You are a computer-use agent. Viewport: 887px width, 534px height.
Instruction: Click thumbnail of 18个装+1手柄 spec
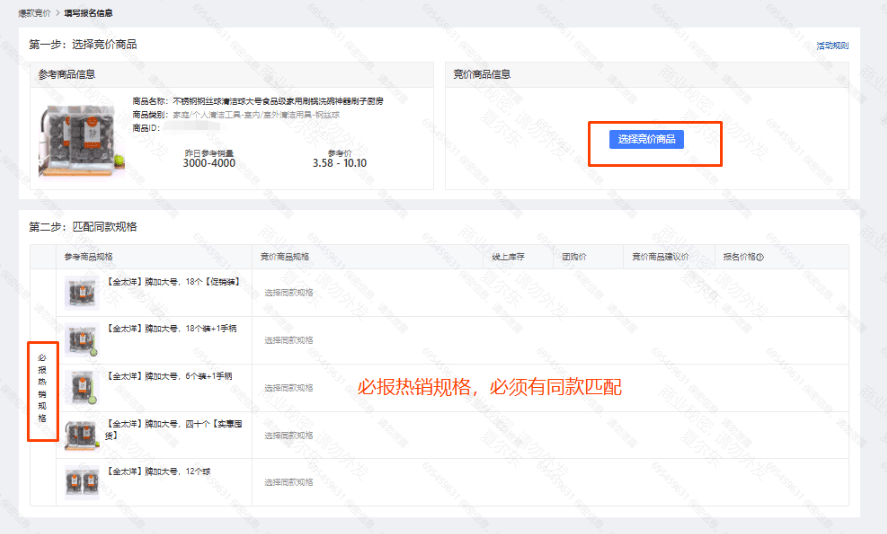81,340
